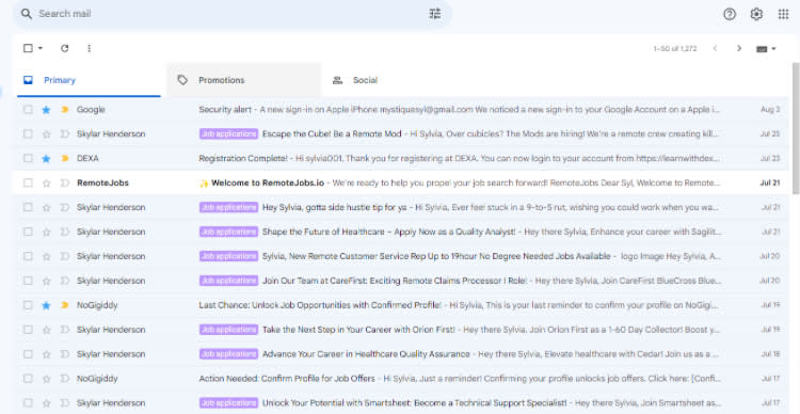Toggle importance marker on Last Chance email
Viewport: 800px width, 414px height.
click(x=65, y=305)
